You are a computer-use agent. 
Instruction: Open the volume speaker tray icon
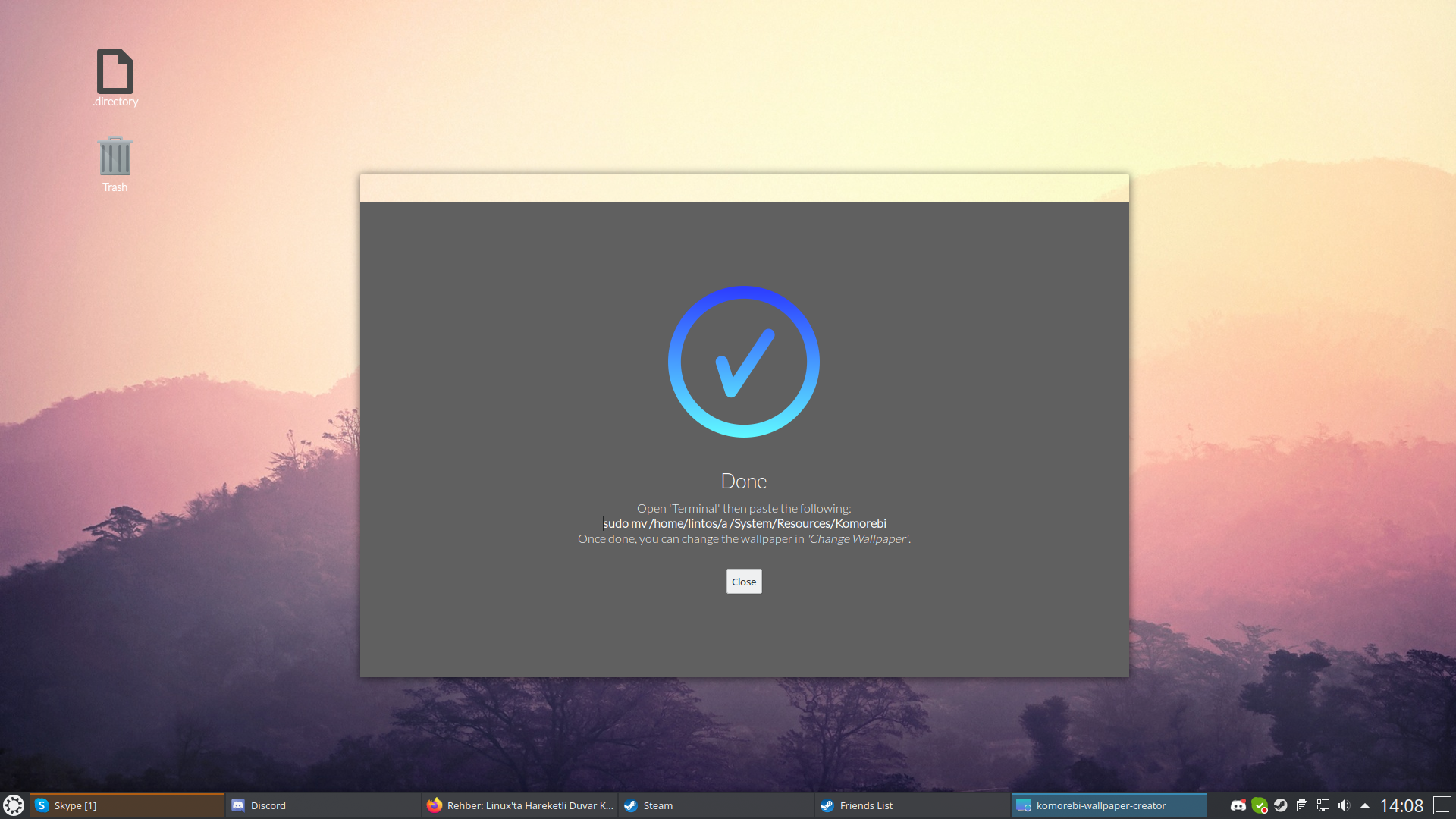pos(1344,805)
